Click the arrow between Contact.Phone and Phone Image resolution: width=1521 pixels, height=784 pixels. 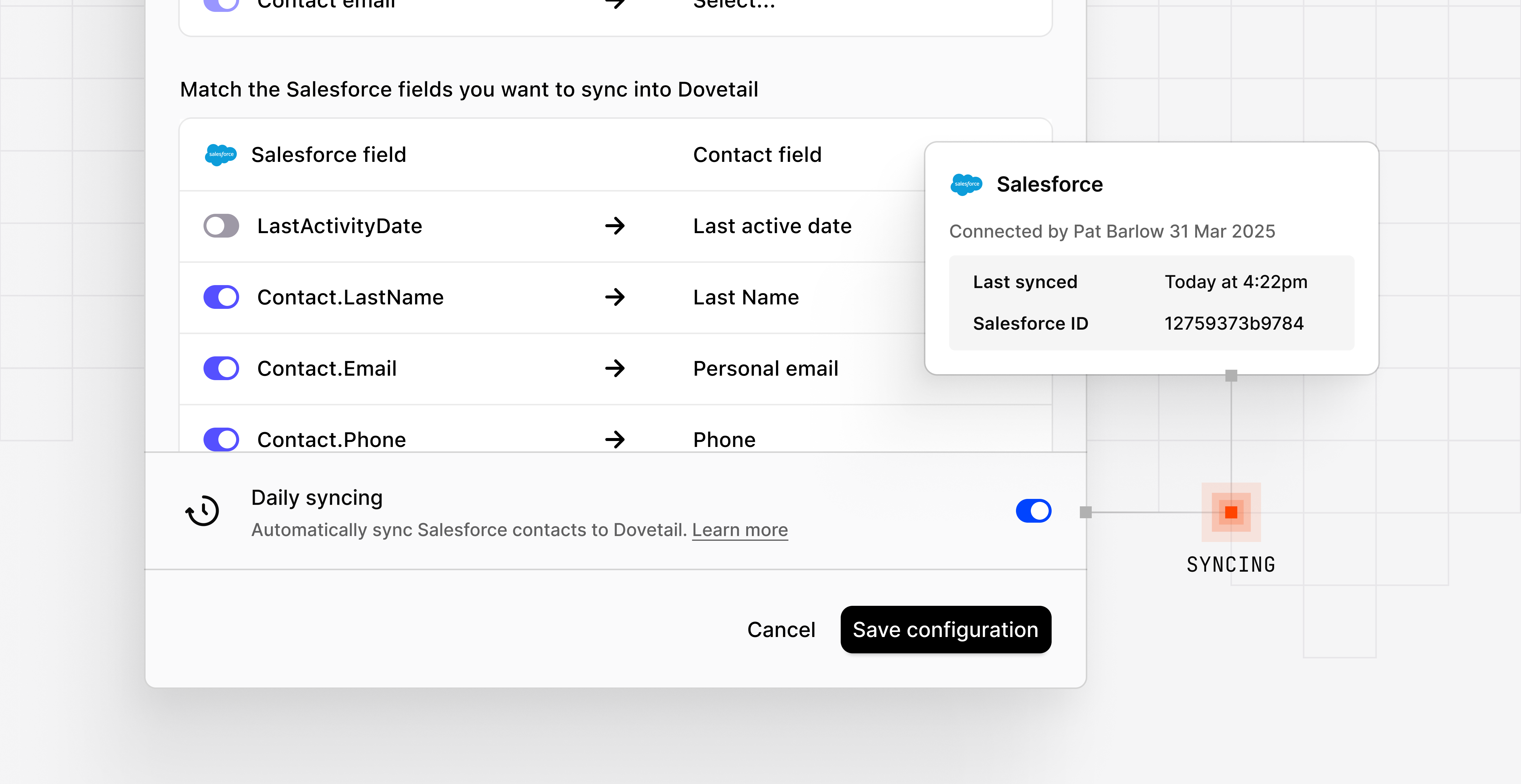coord(615,439)
